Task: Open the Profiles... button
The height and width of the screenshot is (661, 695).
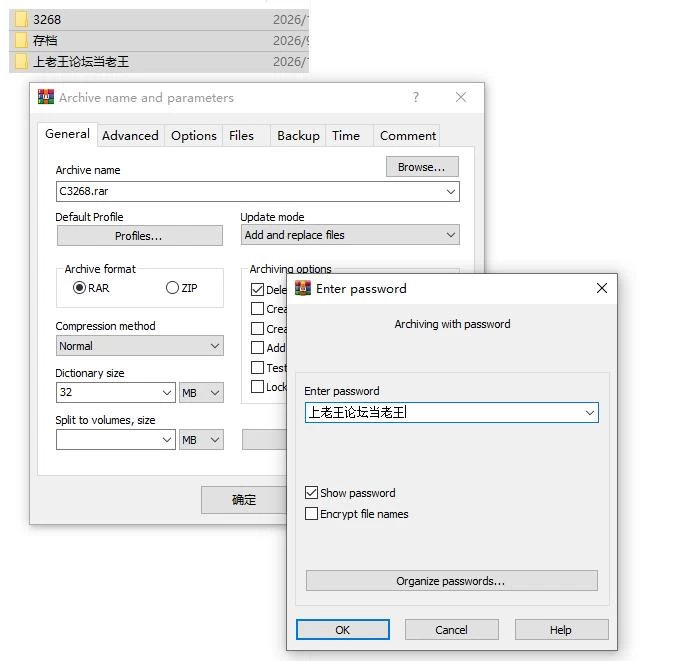Action: (x=139, y=235)
